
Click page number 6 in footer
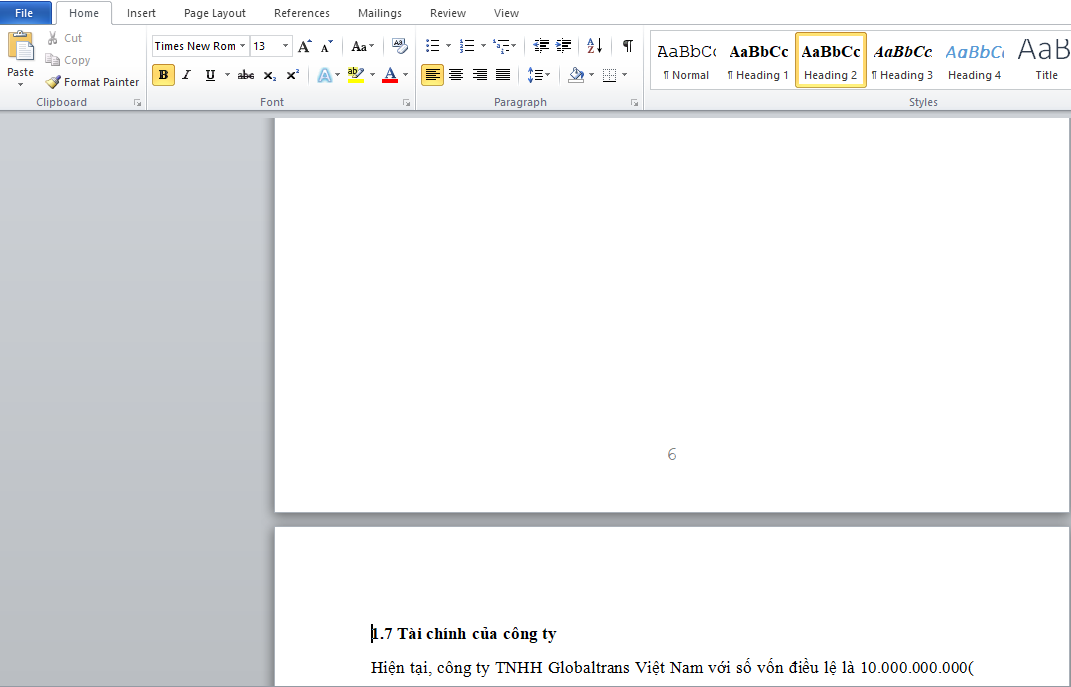click(672, 455)
